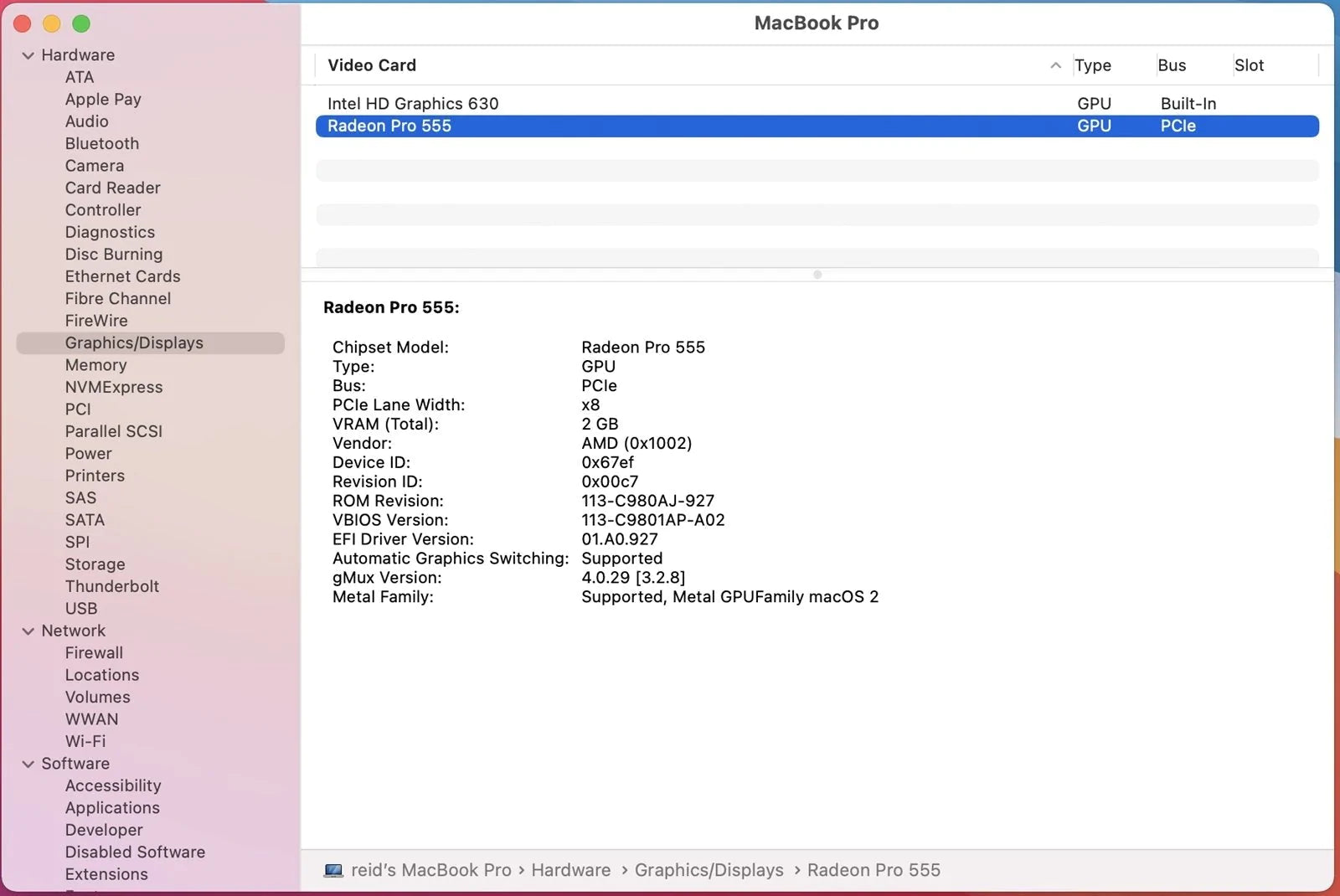Open the Thunderbolt hardware entry
1340x896 pixels.
coord(112,586)
